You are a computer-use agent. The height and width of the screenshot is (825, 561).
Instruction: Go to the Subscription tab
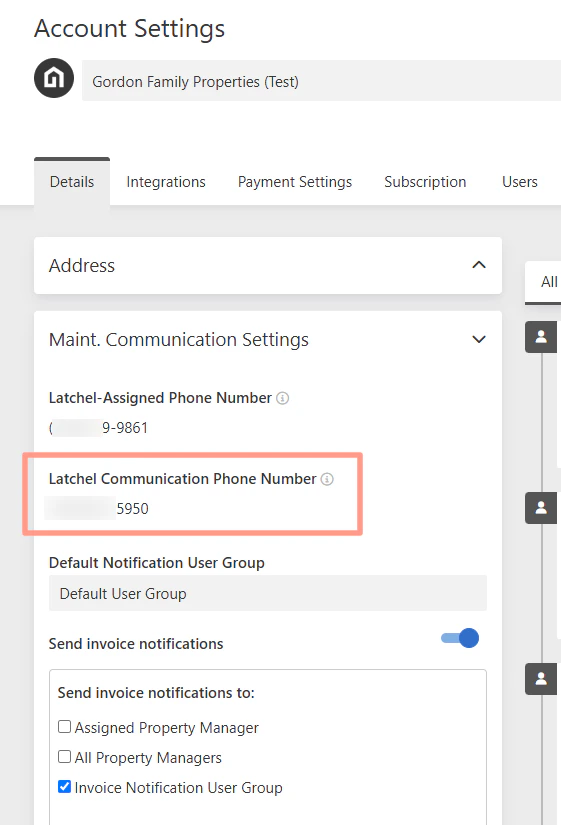(x=425, y=182)
